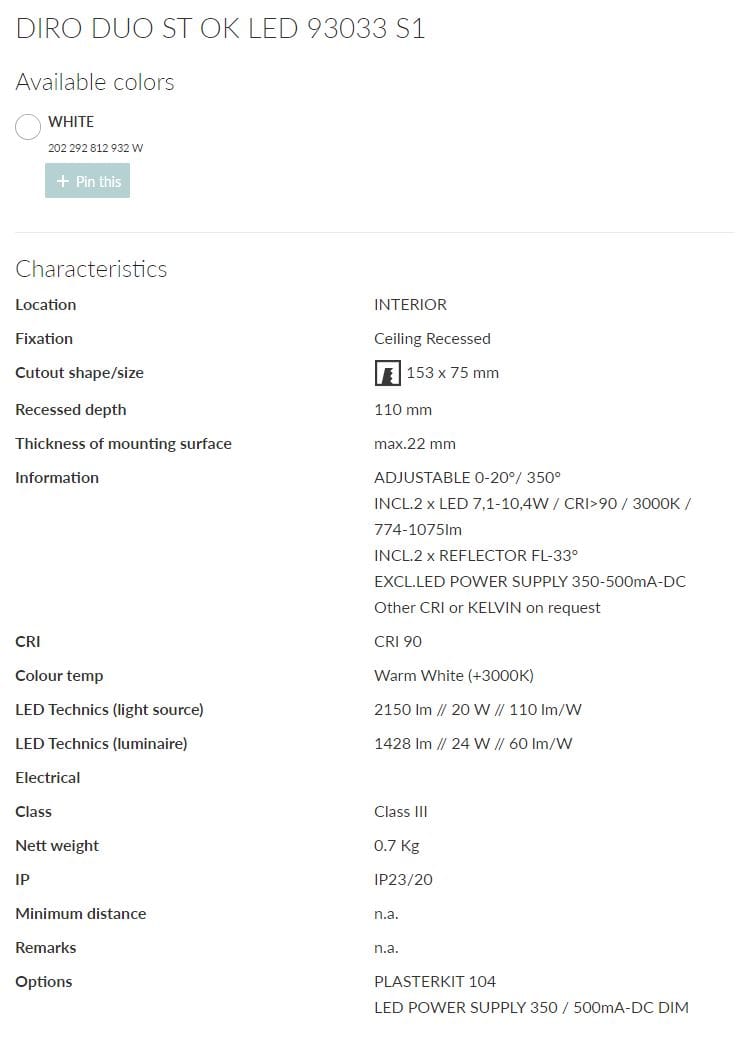Click the Class III value
Image resolution: width=749 pixels, height=1037 pixels.
coord(401,811)
